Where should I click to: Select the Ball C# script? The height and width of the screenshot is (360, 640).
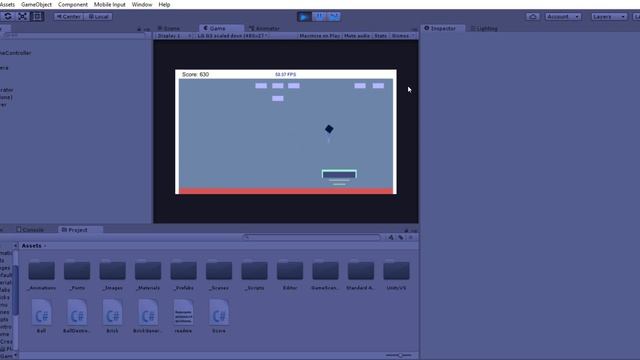tap(41, 316)
